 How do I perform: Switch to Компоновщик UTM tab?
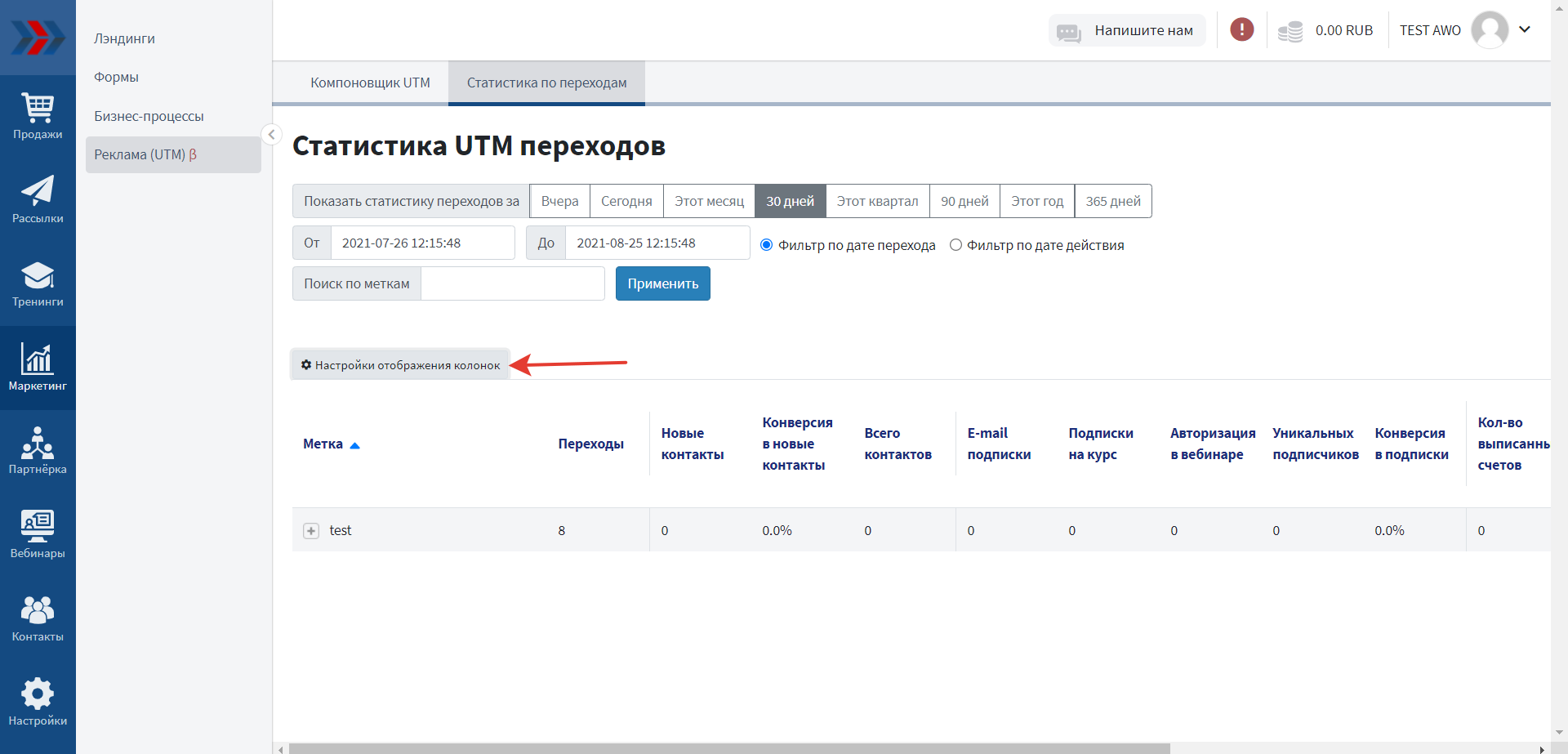click(370, 83)
